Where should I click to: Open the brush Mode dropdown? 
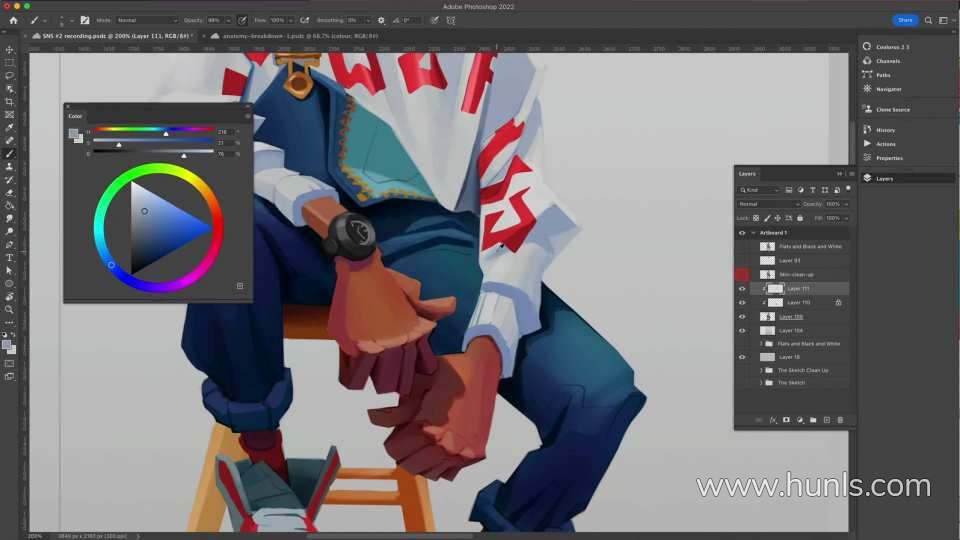pyautogui.click(x=146, y=20)
